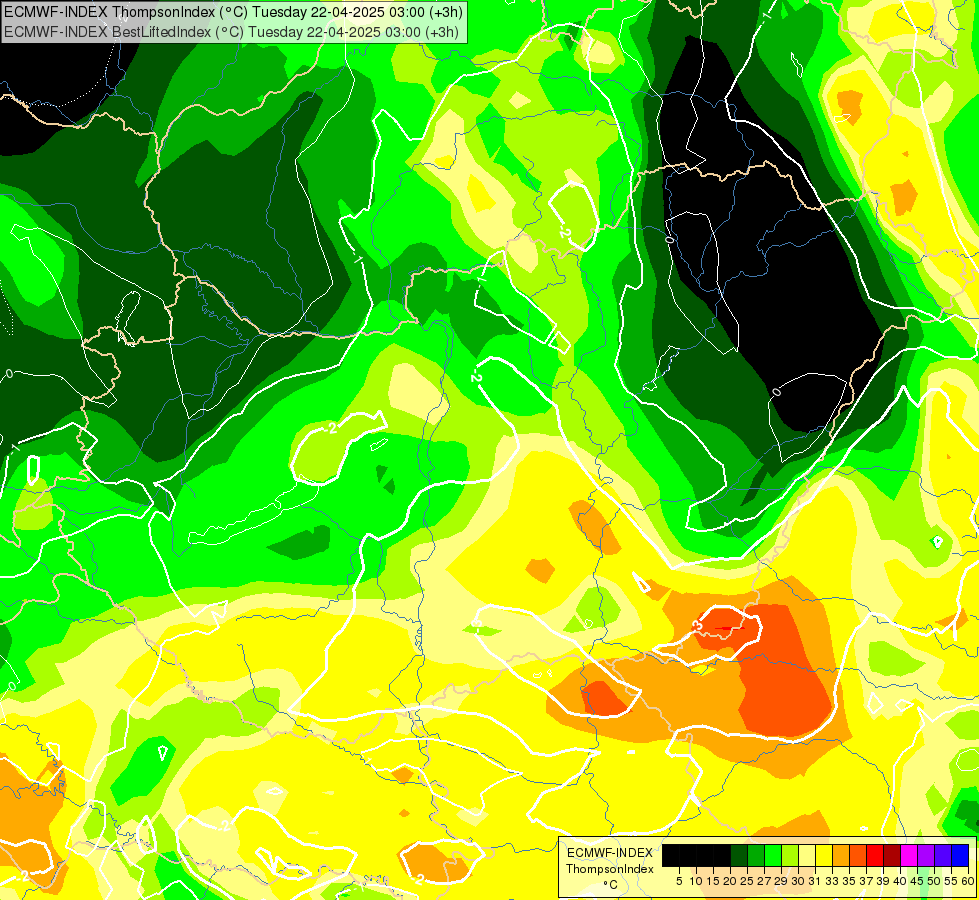Click the legend tick label 40
The height and width of the screenshot is (900, 979).
[901, 881]
